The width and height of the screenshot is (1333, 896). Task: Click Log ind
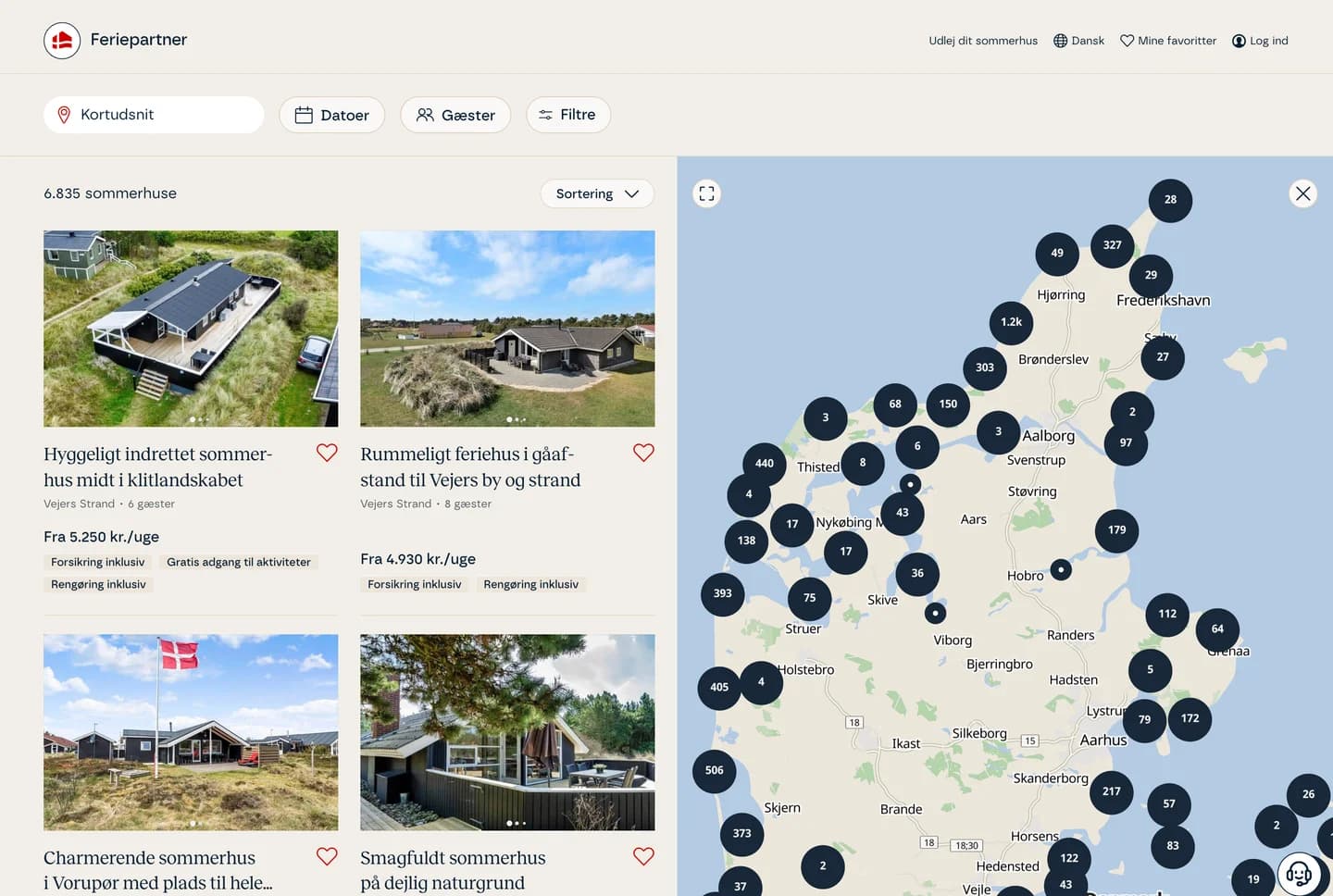1260,41
